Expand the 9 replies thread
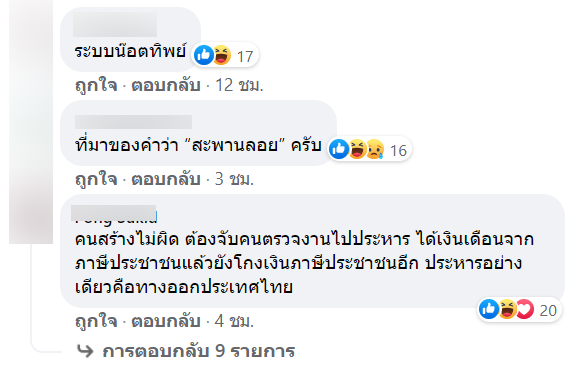 [x=198, y=351]
